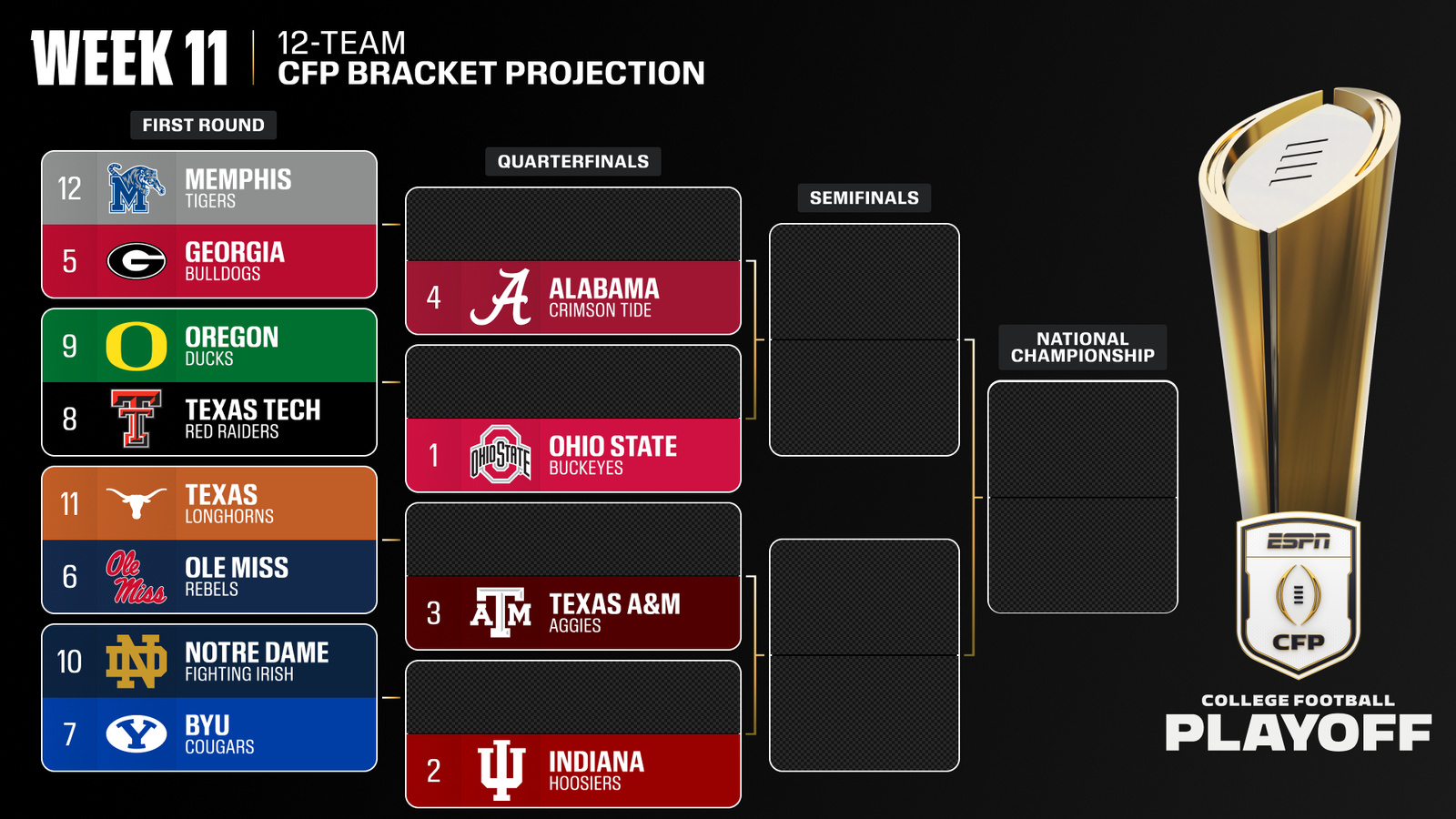Click the National Championship label
This screenshot has width=1456, height=819.
1082,348
